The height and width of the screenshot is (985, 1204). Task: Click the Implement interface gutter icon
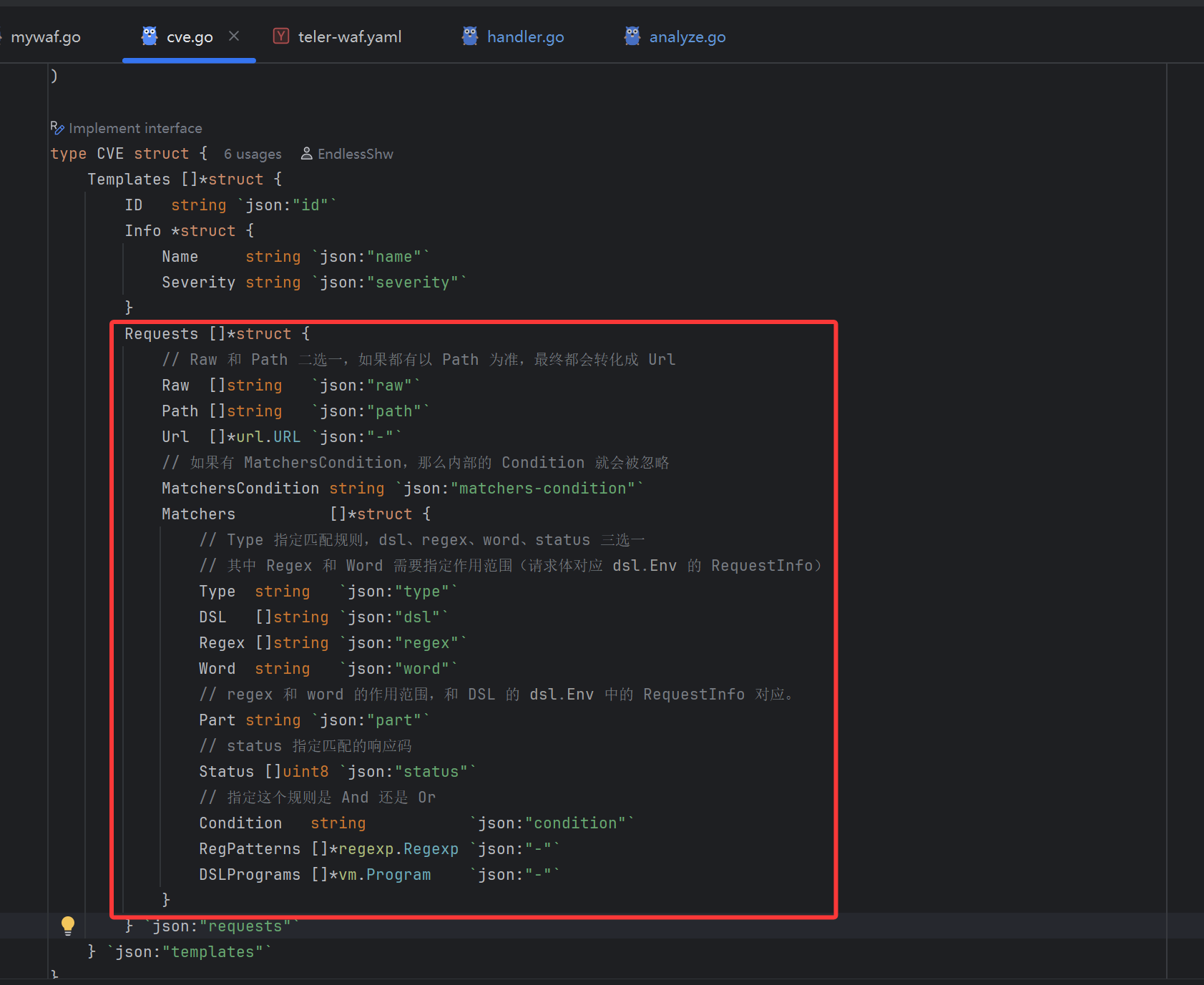[x=57, y=128]
